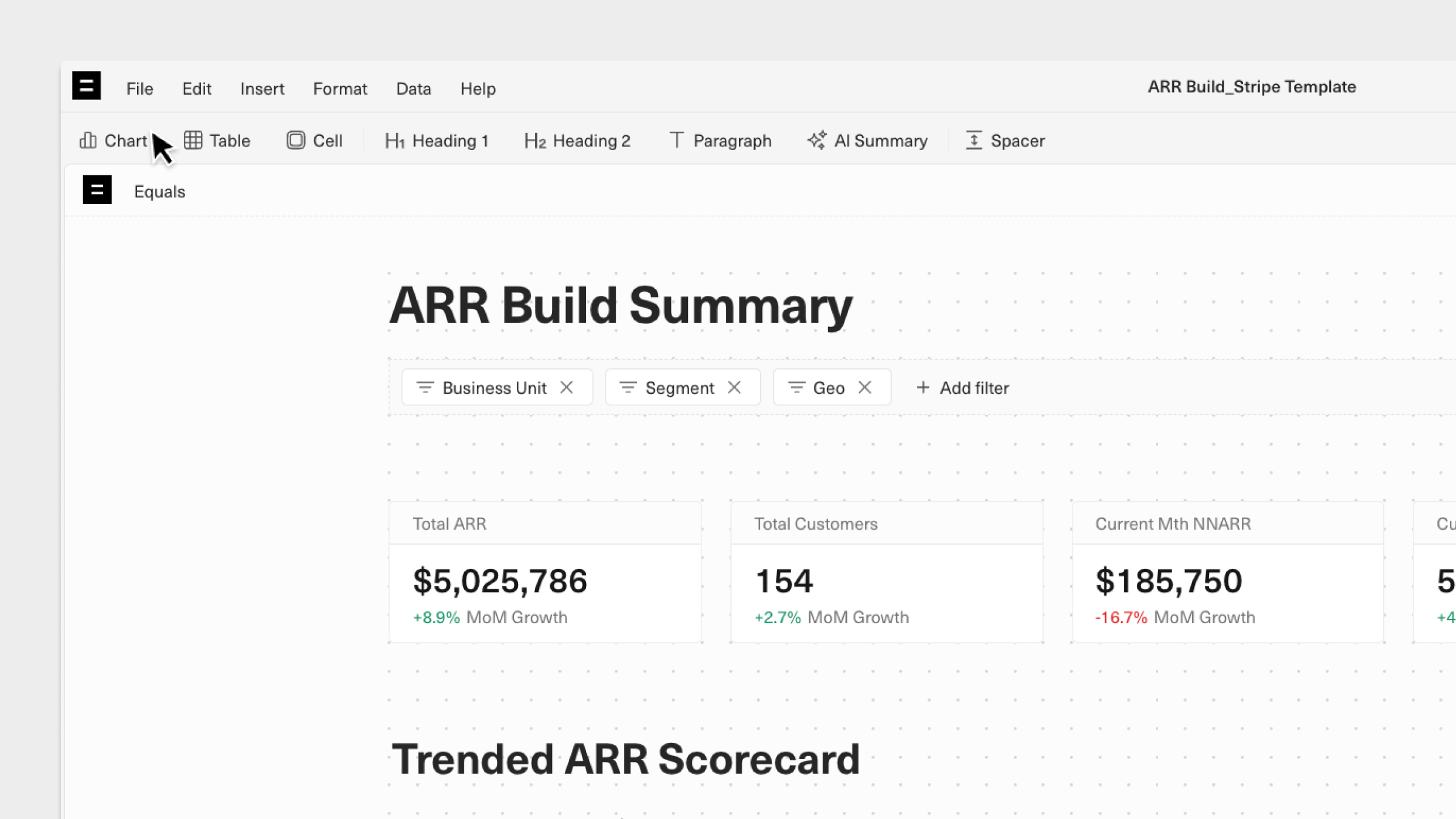Insert a Spacer element

click(1005, 141)
